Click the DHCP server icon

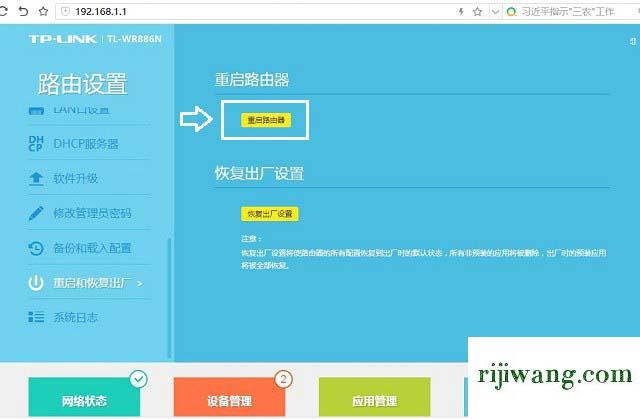tap(36, 144)
